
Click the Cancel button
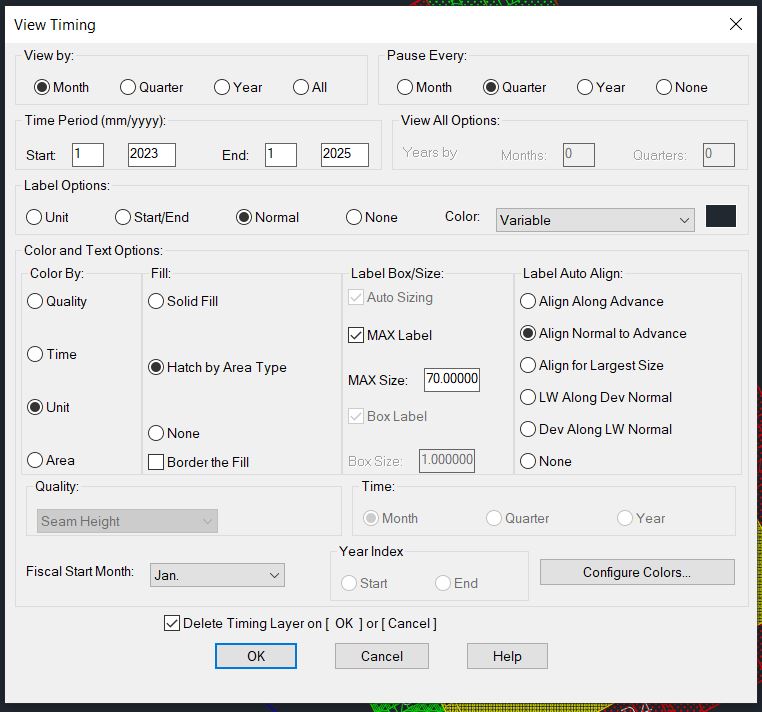click(x=382, y=656)
